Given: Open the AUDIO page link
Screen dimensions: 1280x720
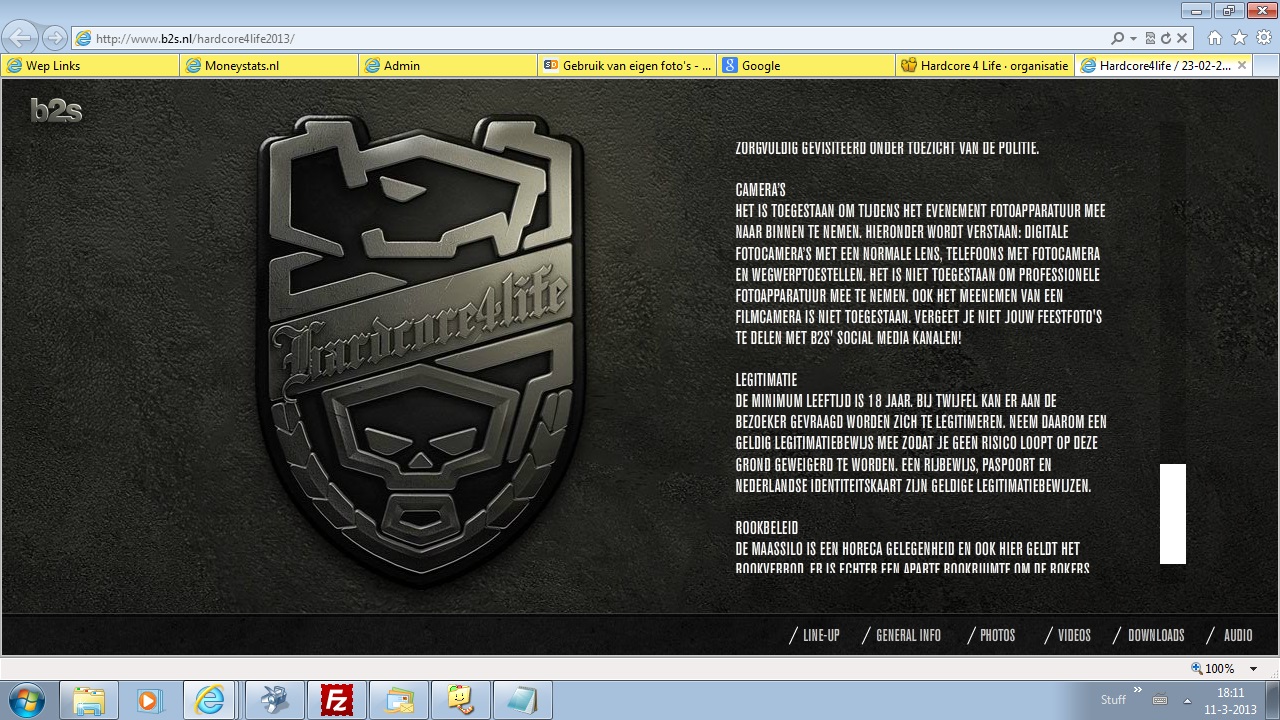Looking at the screenshot, I should (1238, 635).
